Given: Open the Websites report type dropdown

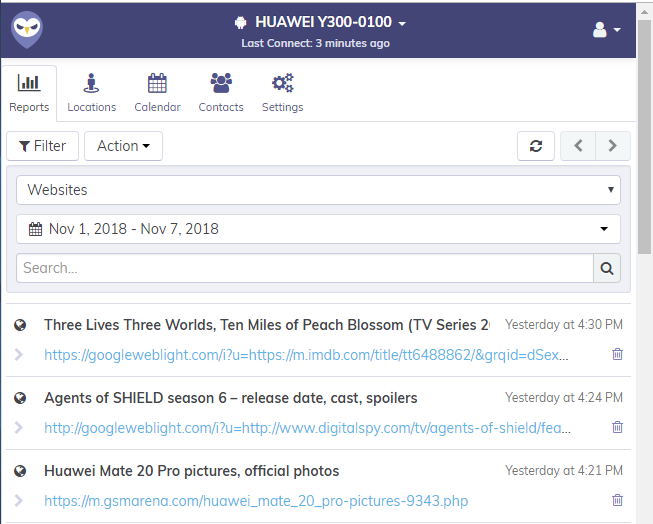Looking at the screenshot, I should pos(318,190).
